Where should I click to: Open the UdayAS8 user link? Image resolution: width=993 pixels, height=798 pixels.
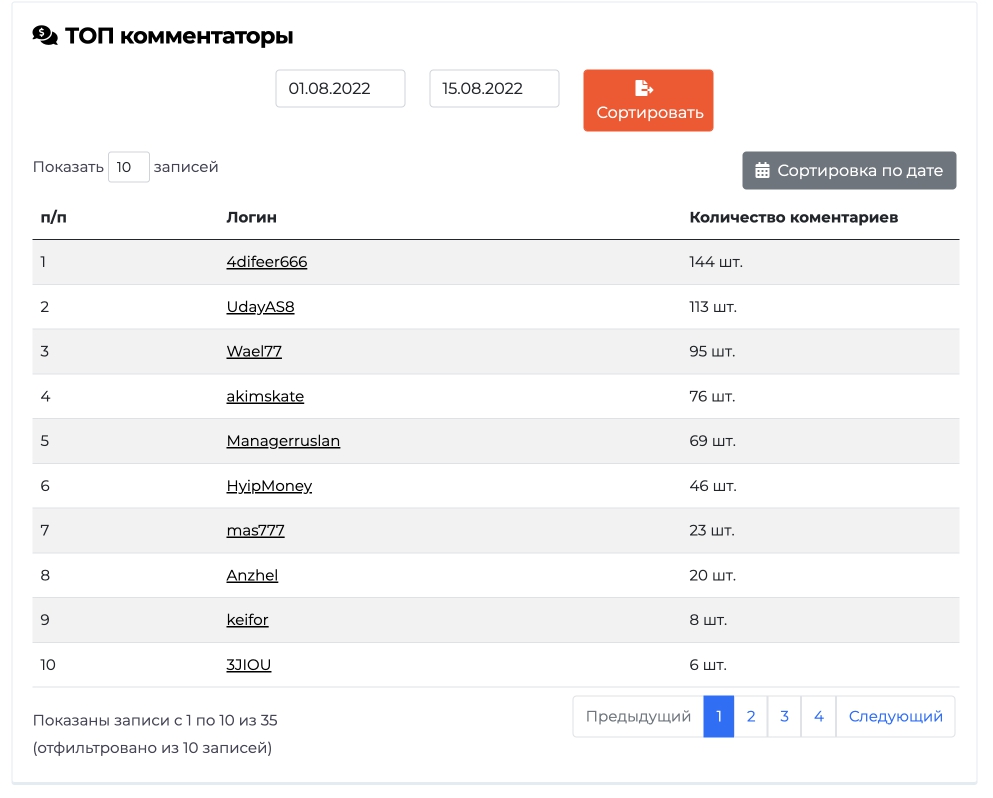pyautogui.click(x=260, y=307)
